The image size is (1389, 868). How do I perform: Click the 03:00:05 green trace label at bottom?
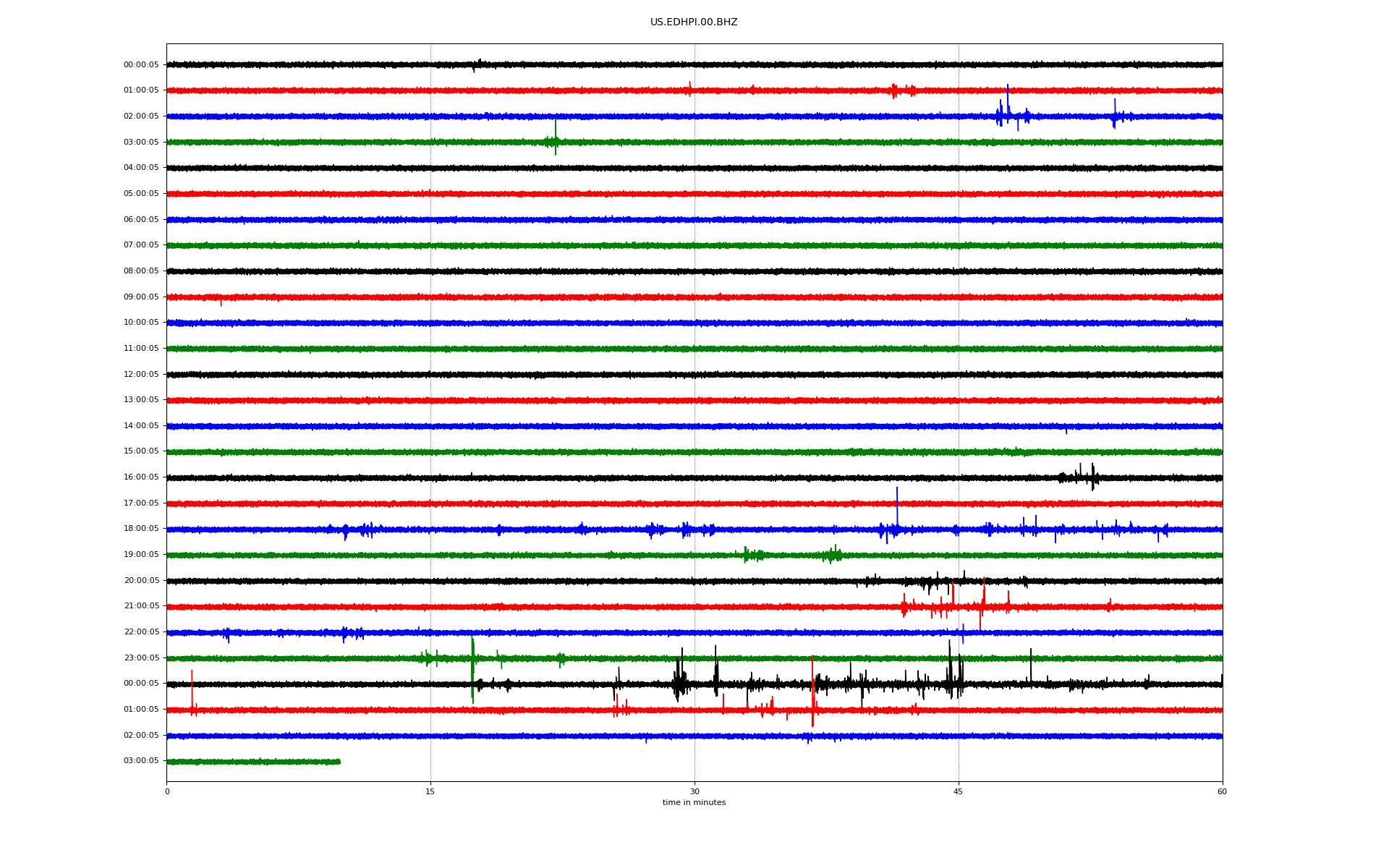pos(141,761)
